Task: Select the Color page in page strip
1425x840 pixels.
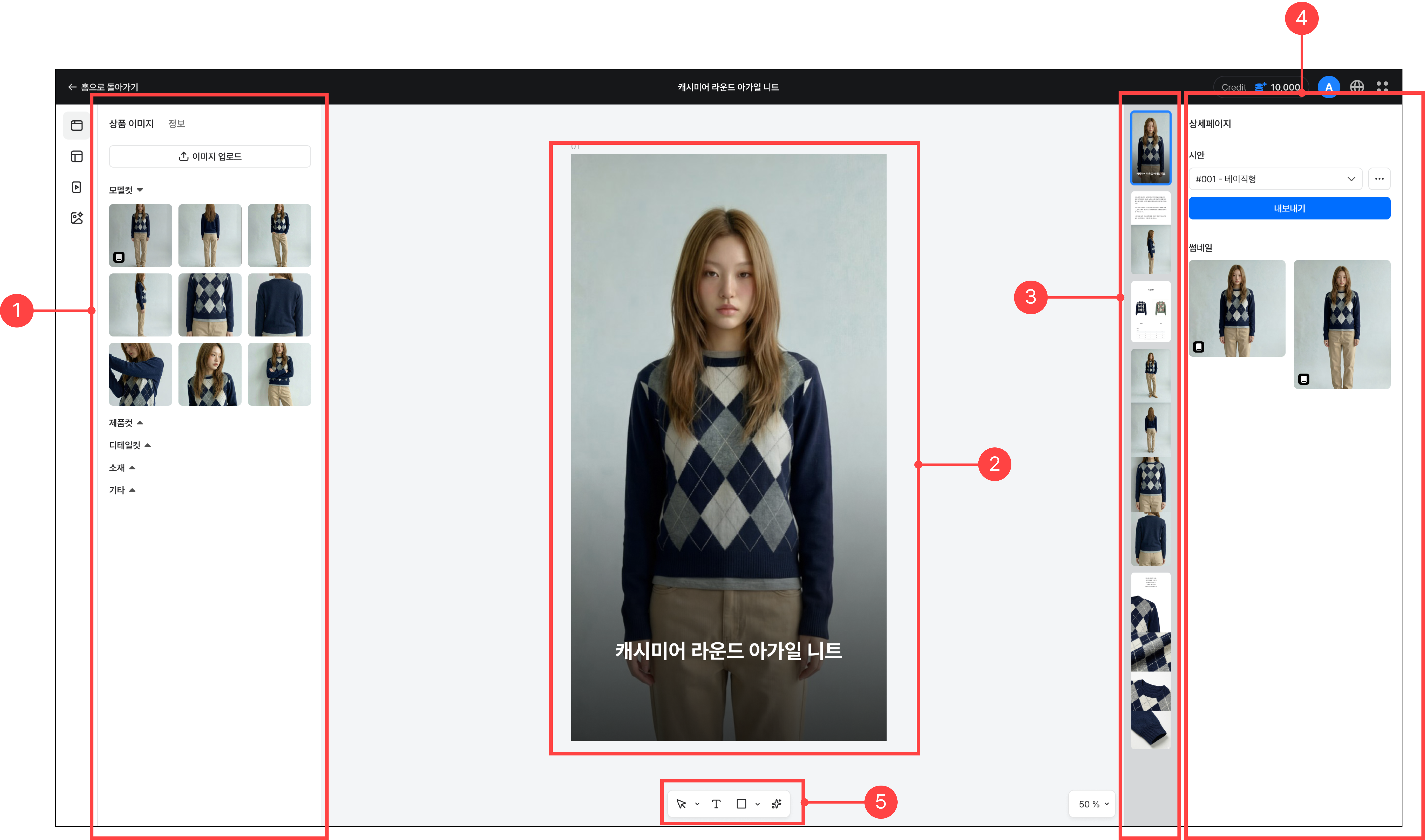Action: pos(1151,311)
